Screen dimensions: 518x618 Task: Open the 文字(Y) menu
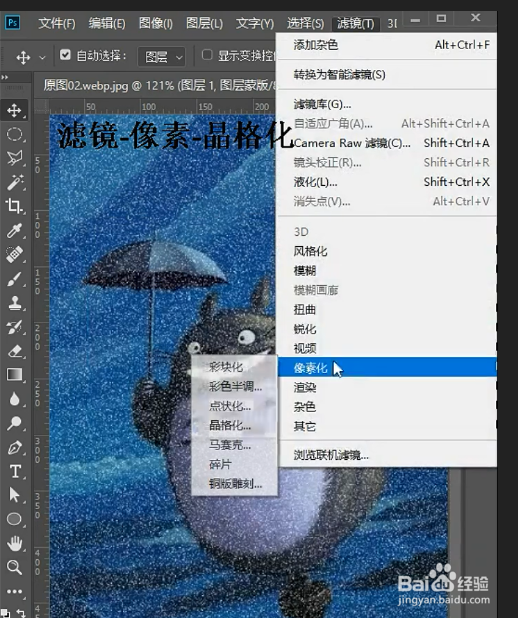[x=255, y=23]
